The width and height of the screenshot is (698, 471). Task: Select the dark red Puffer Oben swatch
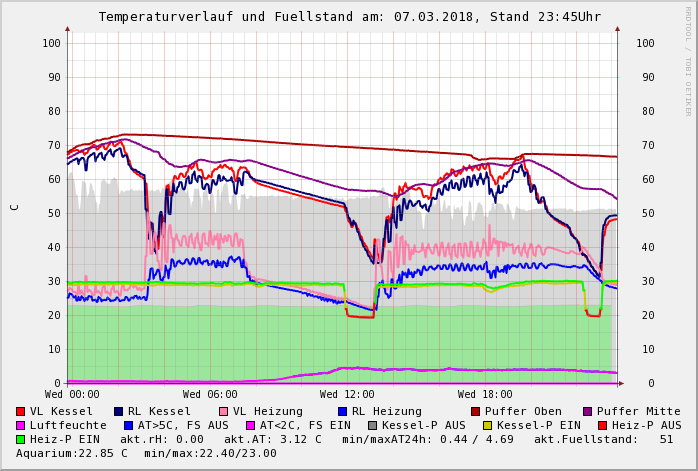click(x=475, y=411)
